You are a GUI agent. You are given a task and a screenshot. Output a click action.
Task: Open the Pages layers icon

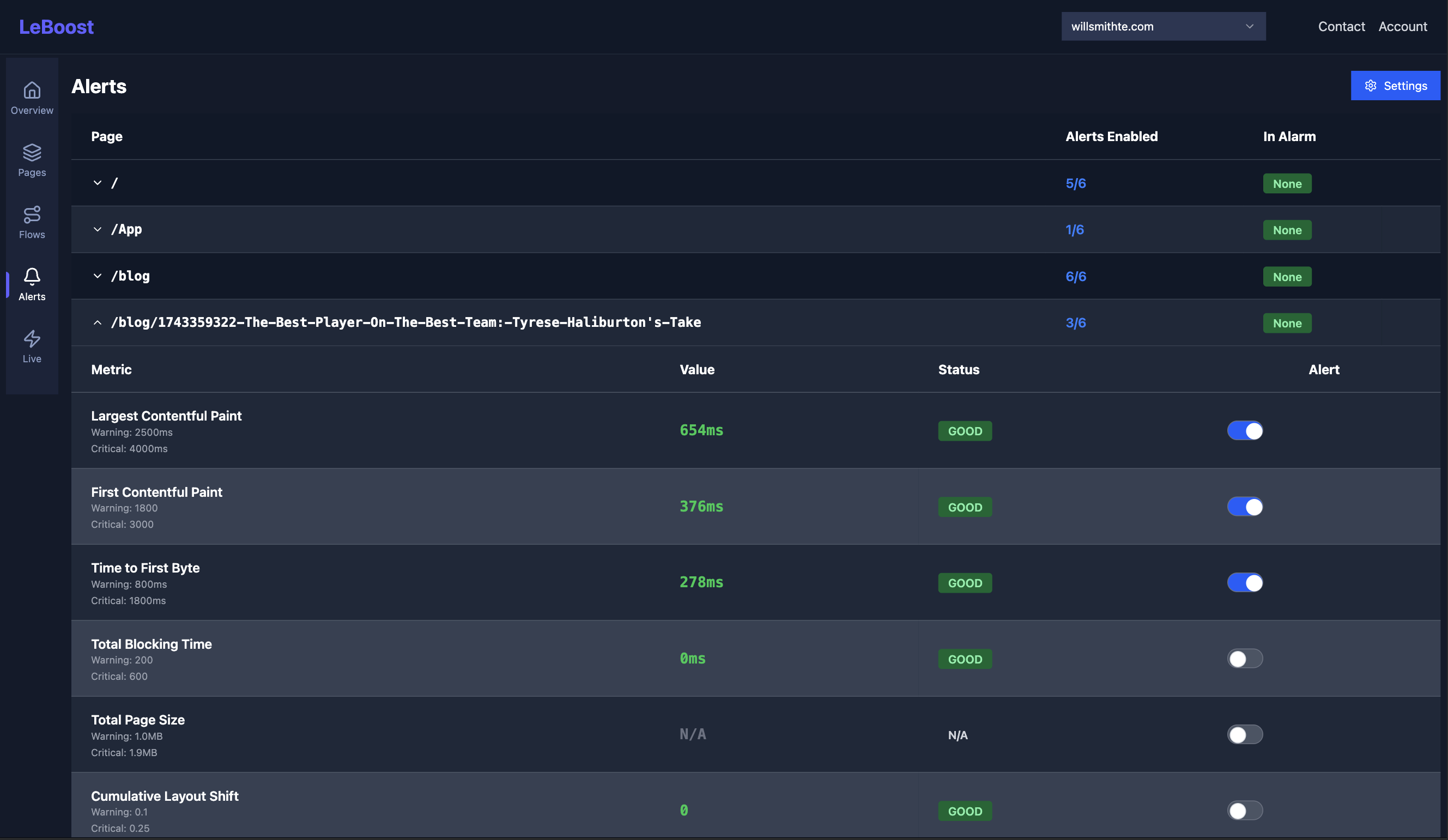pos(32,153)
